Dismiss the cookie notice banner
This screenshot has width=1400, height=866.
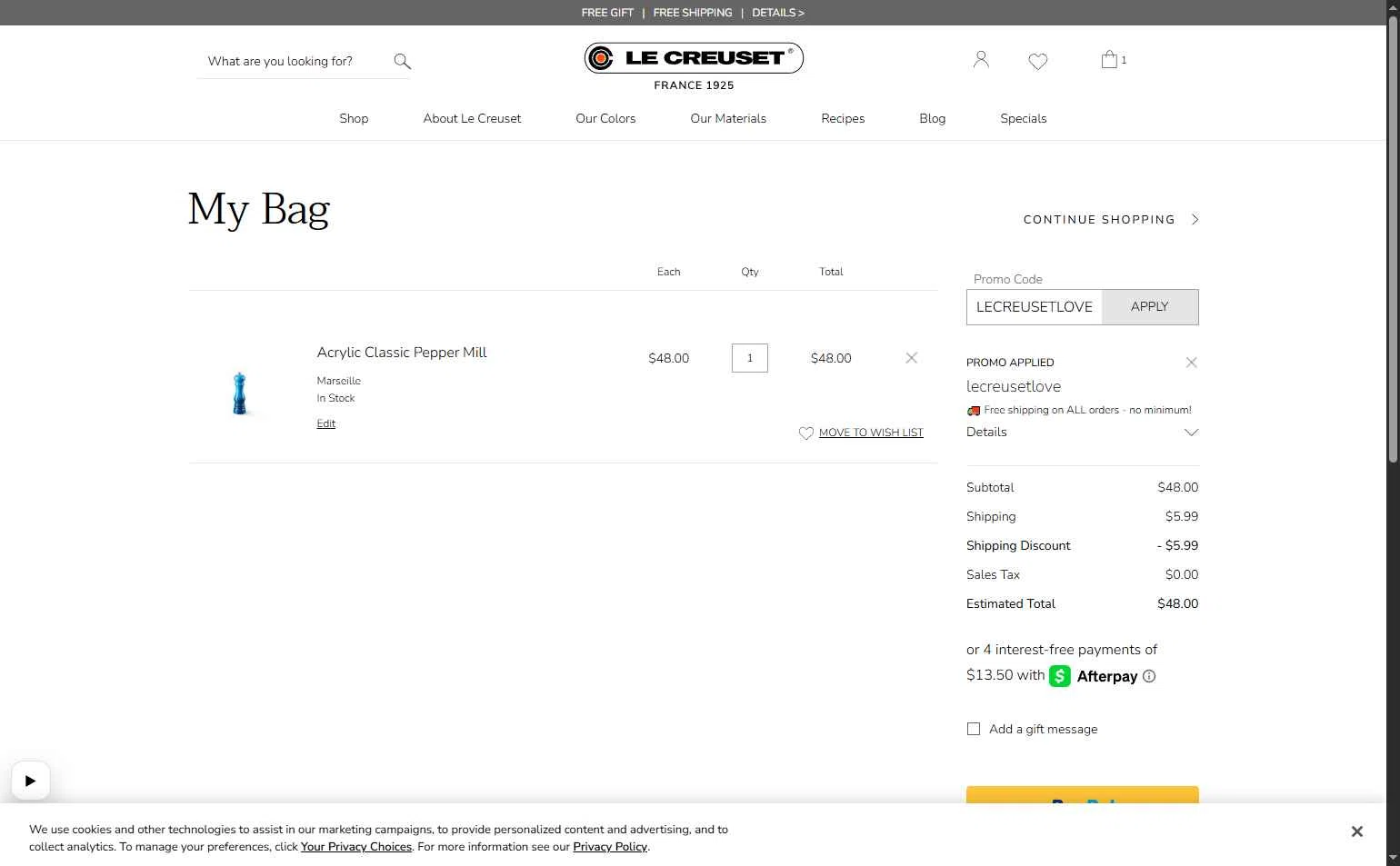(1356, 831)
